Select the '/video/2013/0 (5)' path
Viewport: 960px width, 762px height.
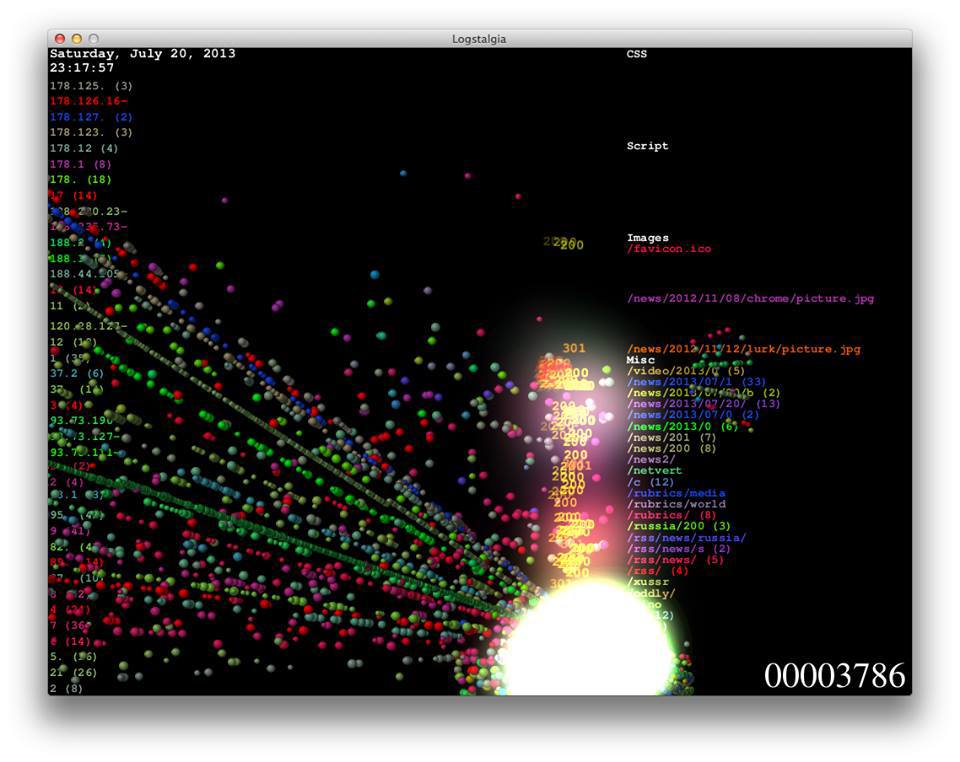coord(686,371)
